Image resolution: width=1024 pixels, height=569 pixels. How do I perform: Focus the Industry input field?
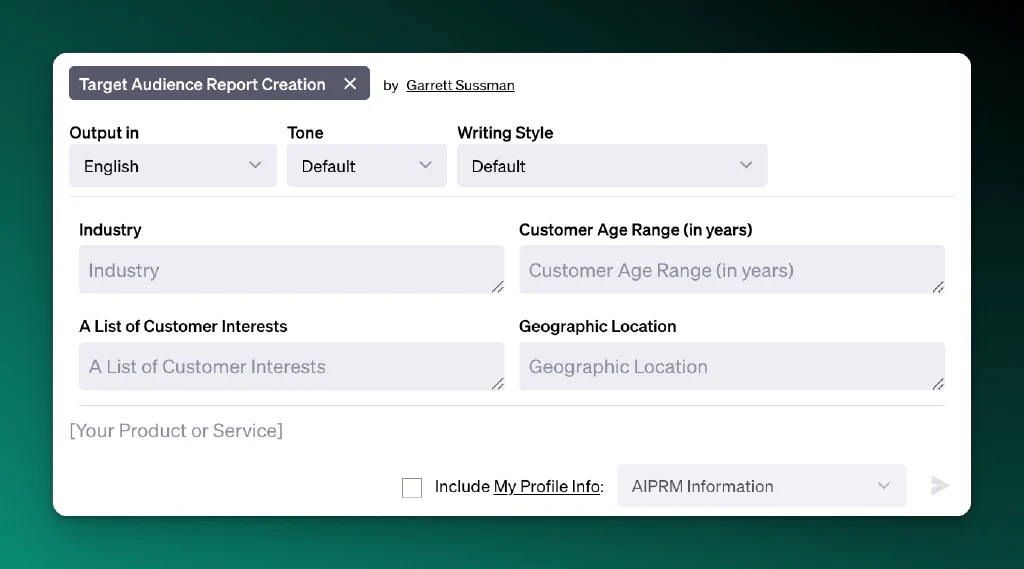pyautogui.click(x=291, y=270)
